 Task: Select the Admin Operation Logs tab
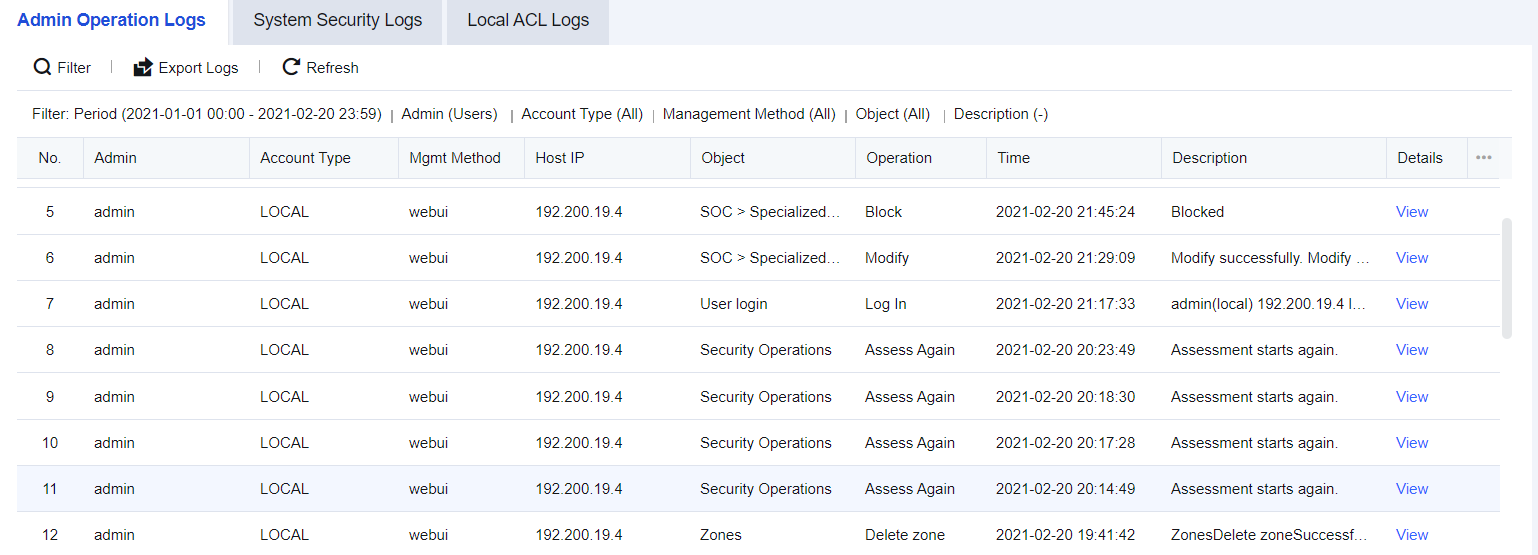111,20
